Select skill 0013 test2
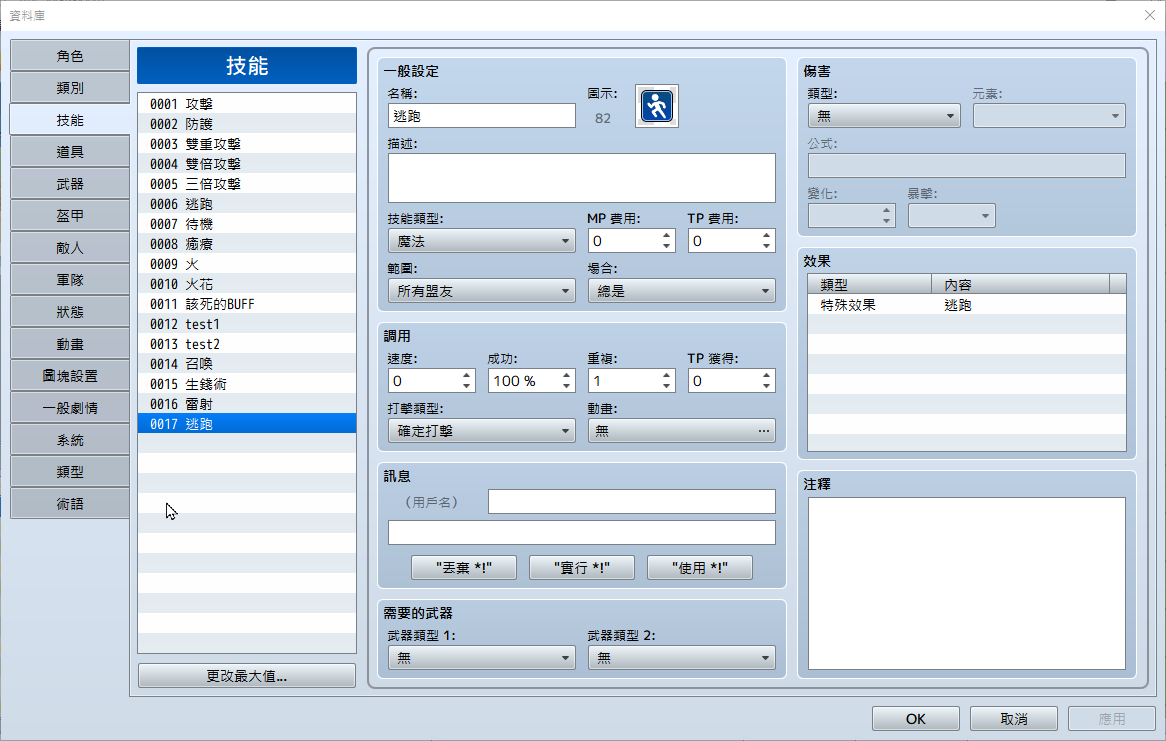The image size is (1166, 741). click(x=247, y=344)
